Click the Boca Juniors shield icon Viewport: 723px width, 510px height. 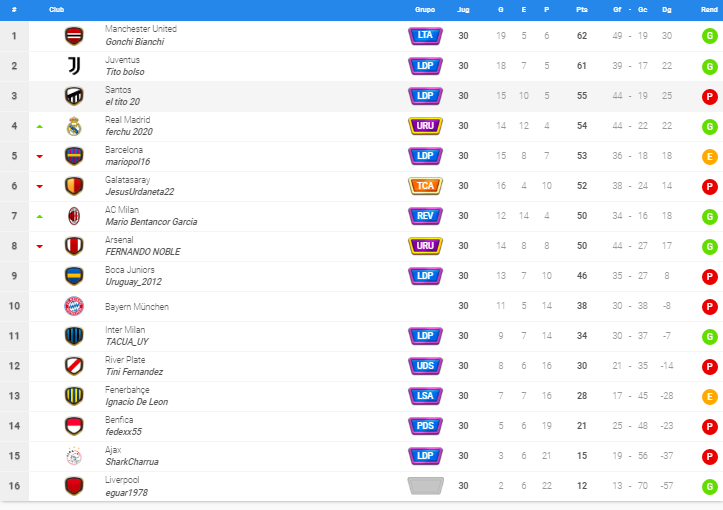pyautogui.click(x=74, y=276)
